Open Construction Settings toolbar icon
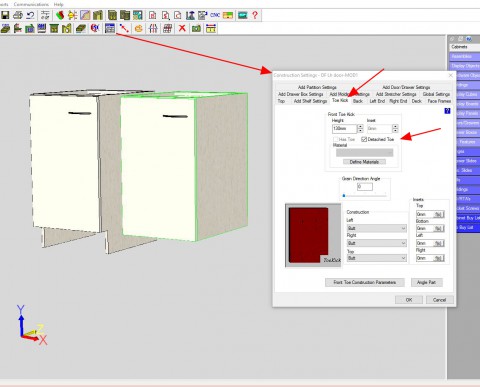 click(x=110, y=29)
